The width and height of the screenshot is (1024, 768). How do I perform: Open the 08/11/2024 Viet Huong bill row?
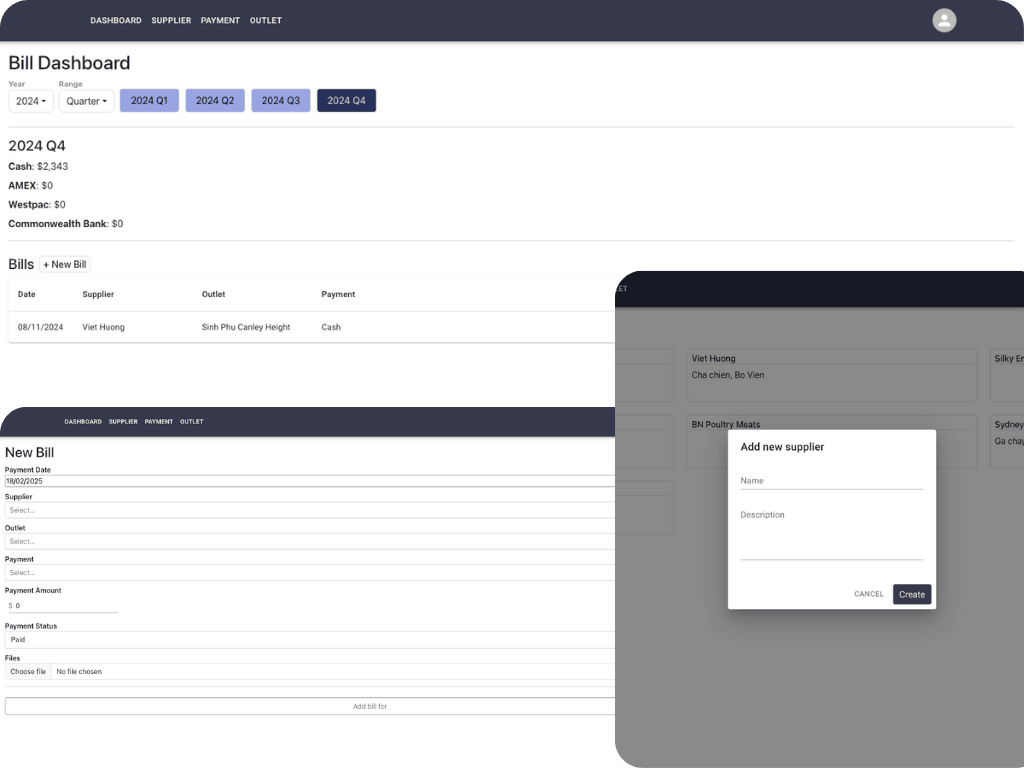point(200,327)
